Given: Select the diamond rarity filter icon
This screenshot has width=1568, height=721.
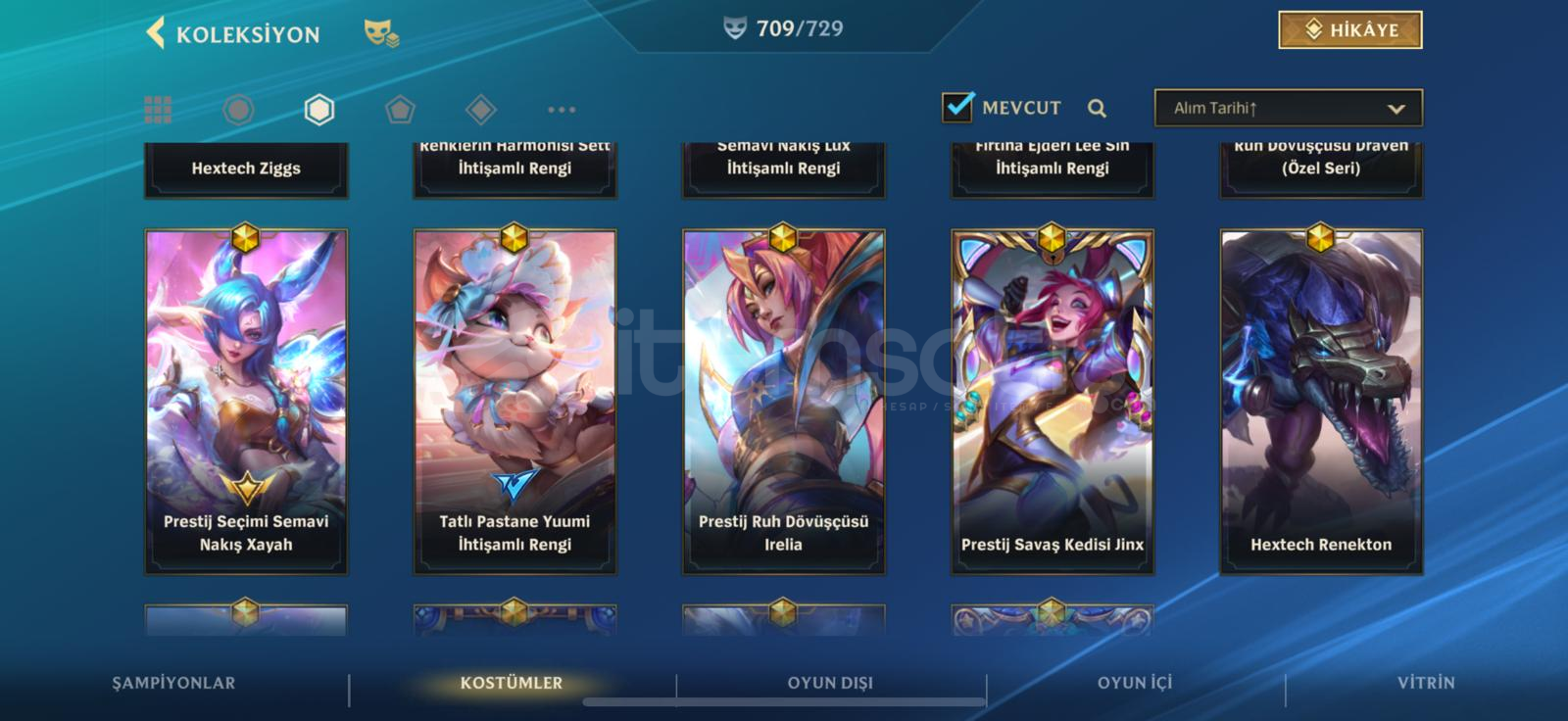Looking at the screenshot, I should click(480, 109).
